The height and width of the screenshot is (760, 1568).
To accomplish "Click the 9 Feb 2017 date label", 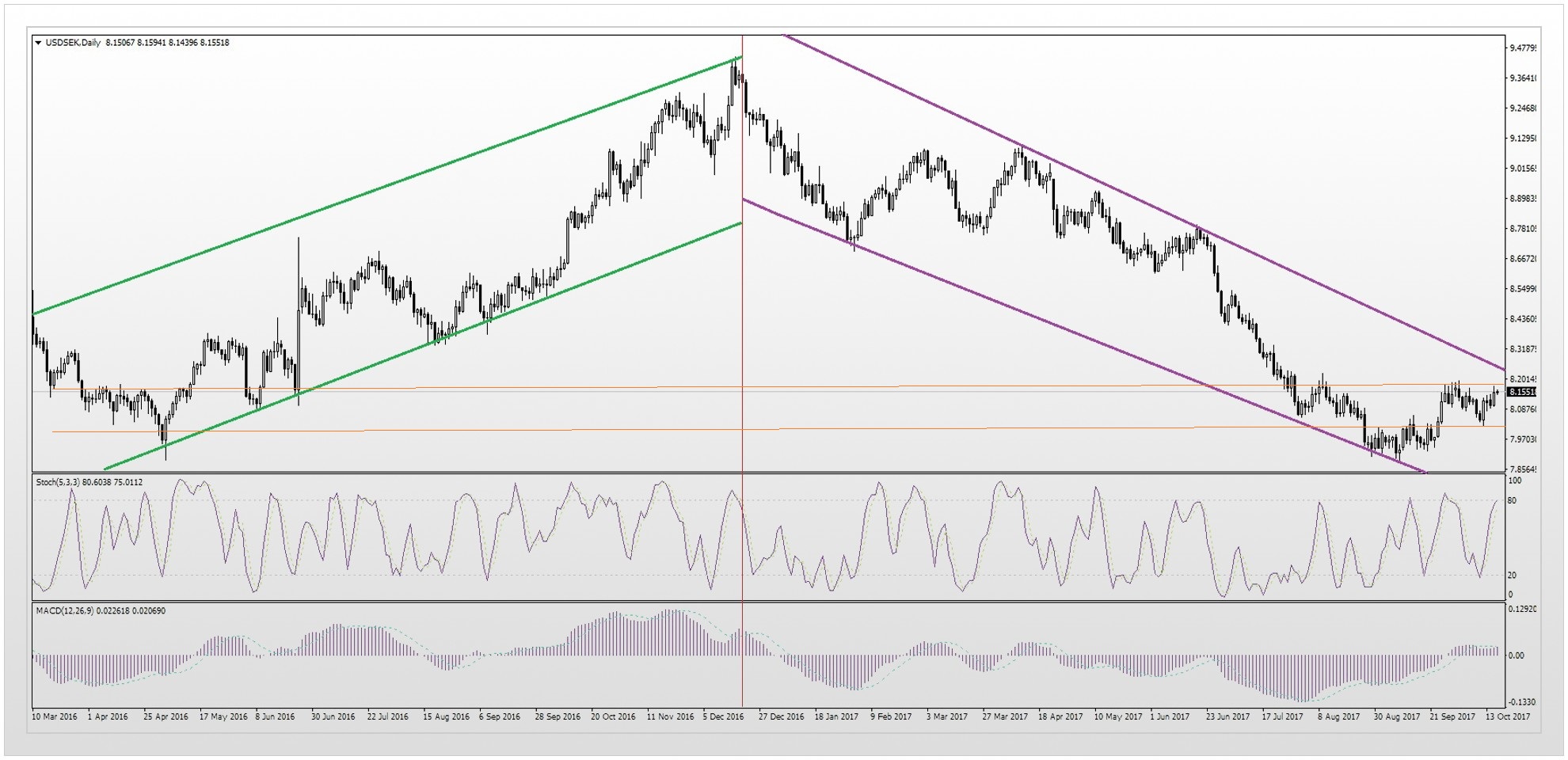I will pos(891,716).
